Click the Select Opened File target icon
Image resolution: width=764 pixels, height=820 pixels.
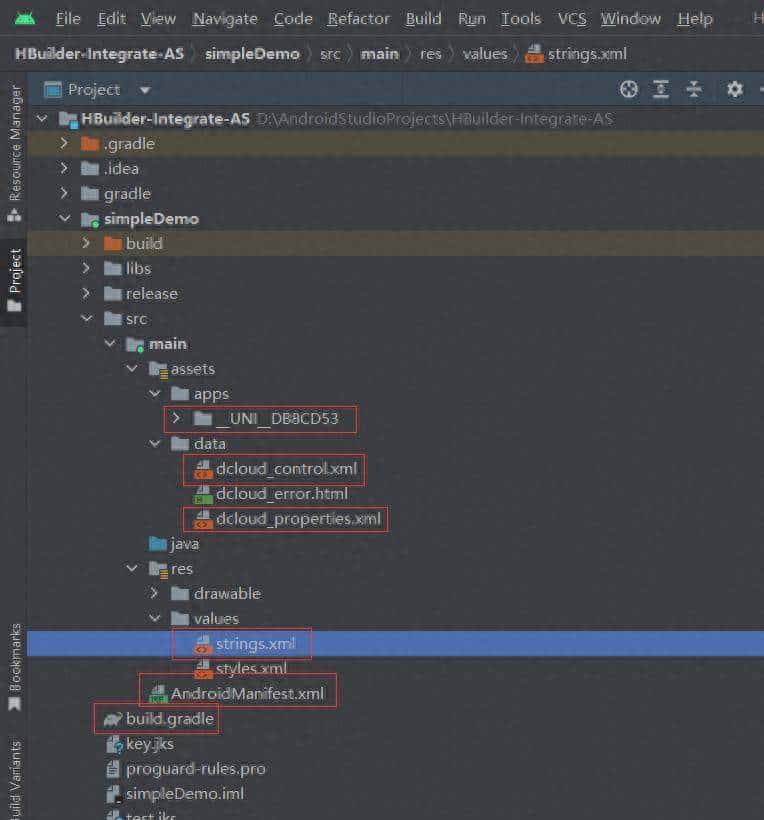tap(629, 90)
